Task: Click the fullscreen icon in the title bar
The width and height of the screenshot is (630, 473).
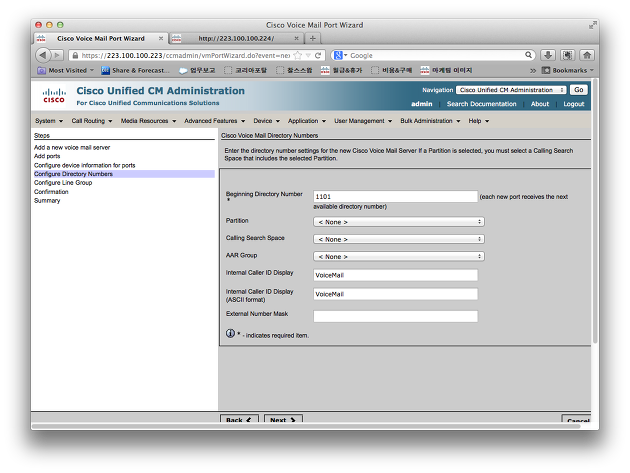Action: tap(592, 25)
